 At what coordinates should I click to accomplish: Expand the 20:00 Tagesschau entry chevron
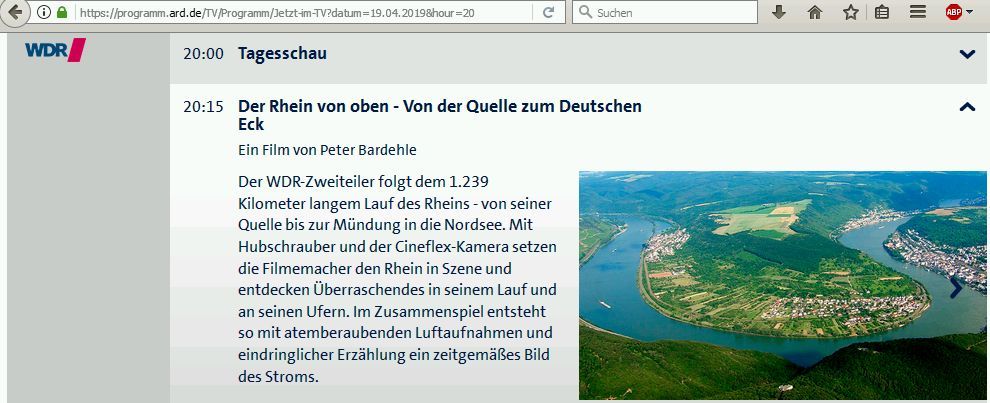(x=967, y=54)
